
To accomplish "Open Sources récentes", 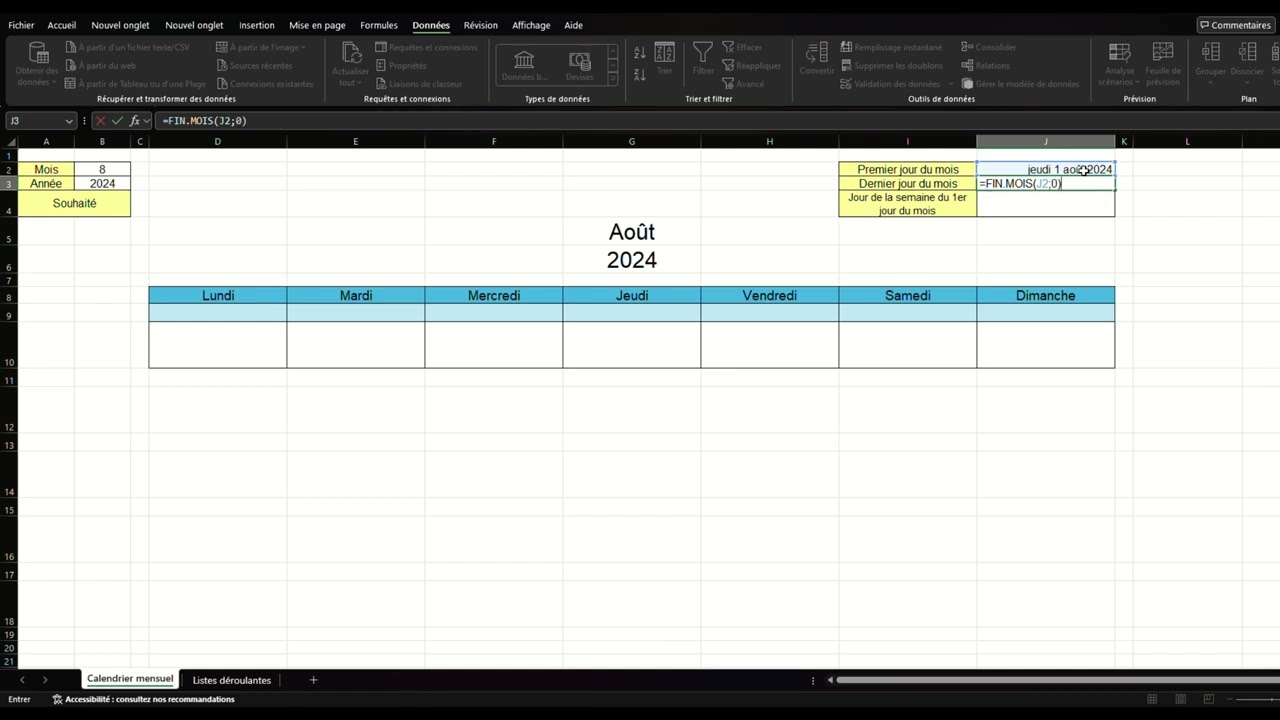I will point(254,65).
